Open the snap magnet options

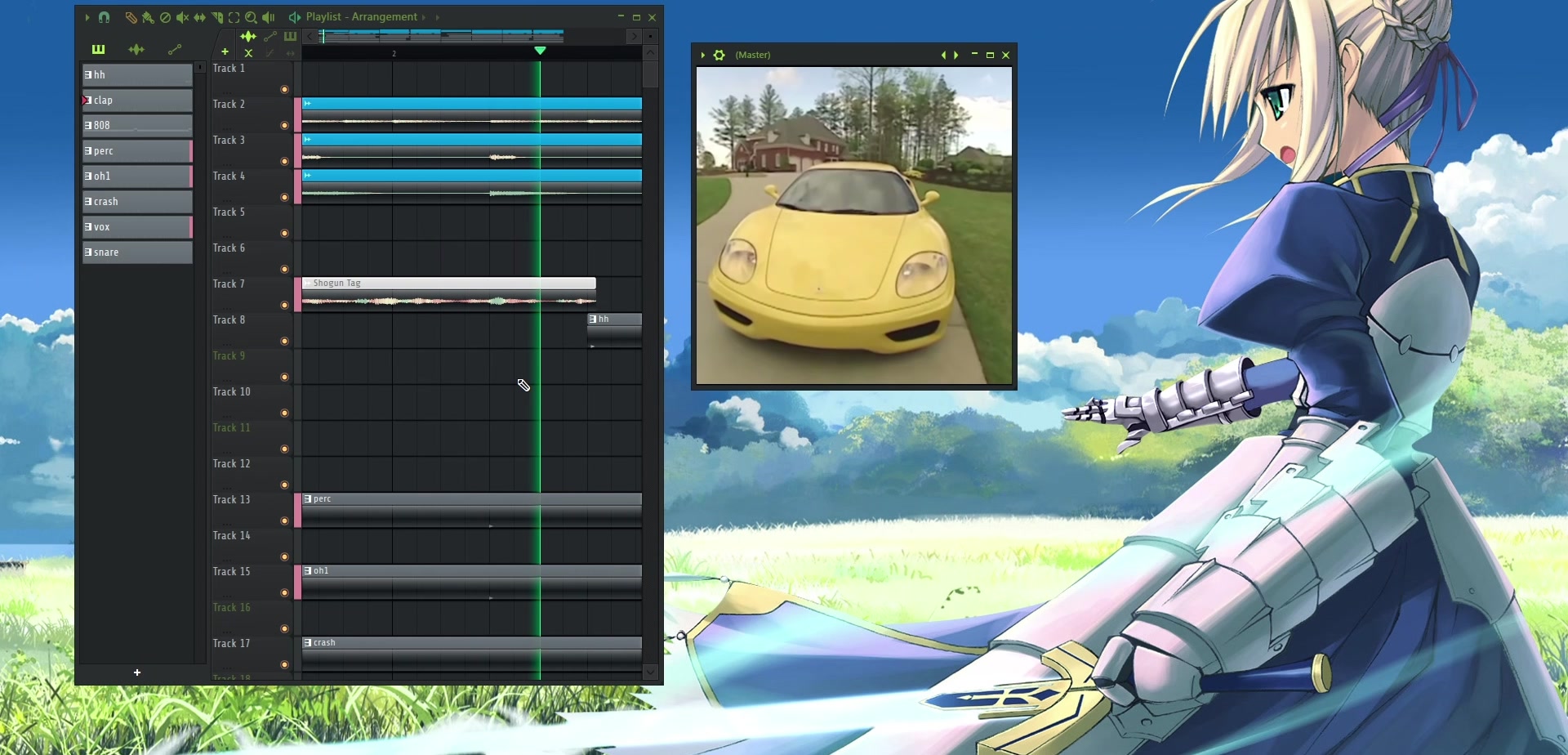pos(105,17)
